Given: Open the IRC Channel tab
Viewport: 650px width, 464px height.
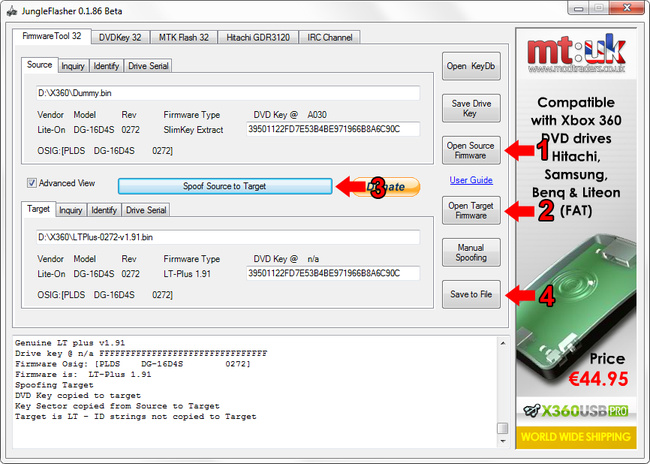Looking at the screenshot, I should pos(330,37).
